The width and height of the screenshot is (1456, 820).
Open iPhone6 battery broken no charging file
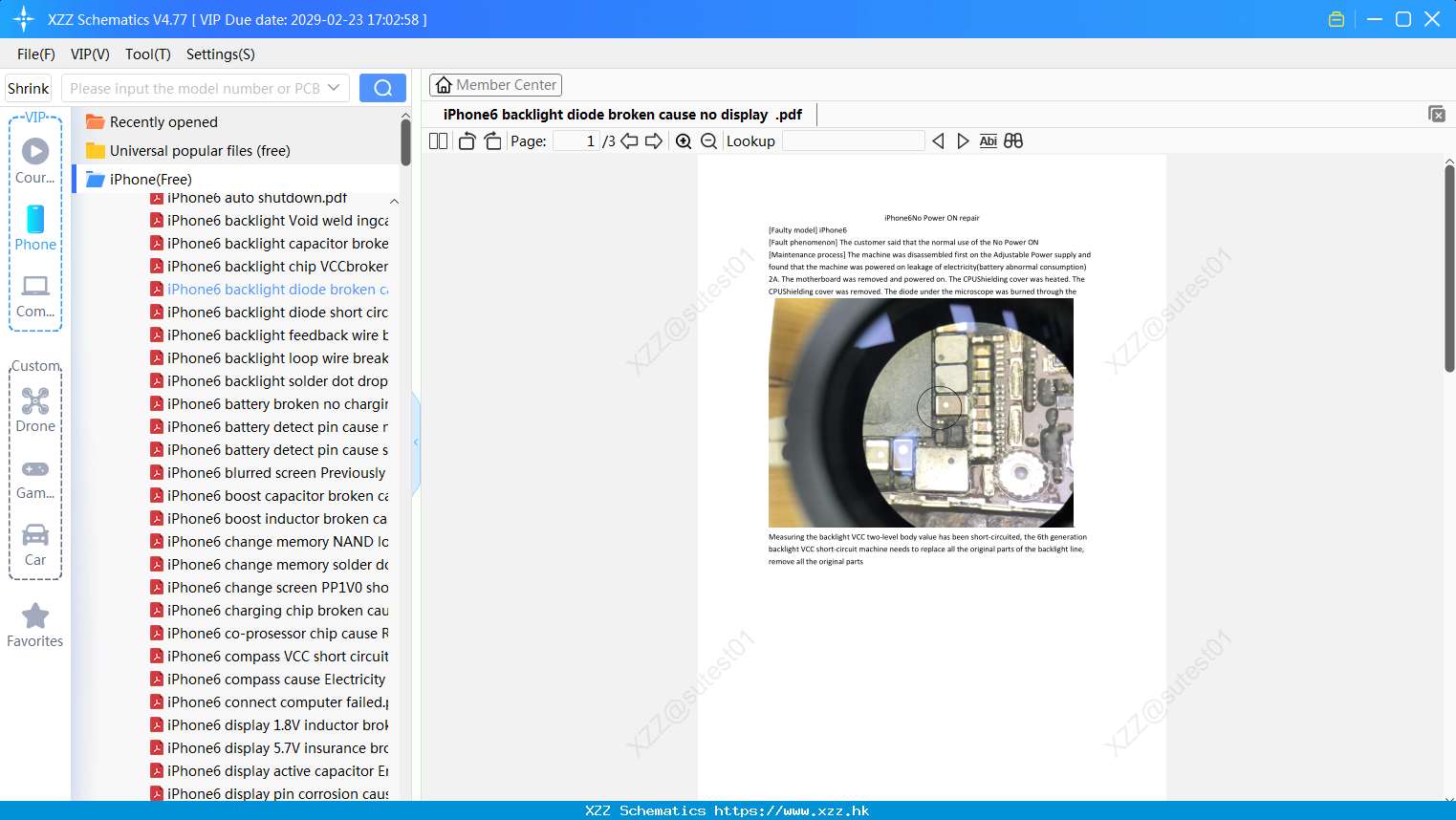[x=270, y=404]
